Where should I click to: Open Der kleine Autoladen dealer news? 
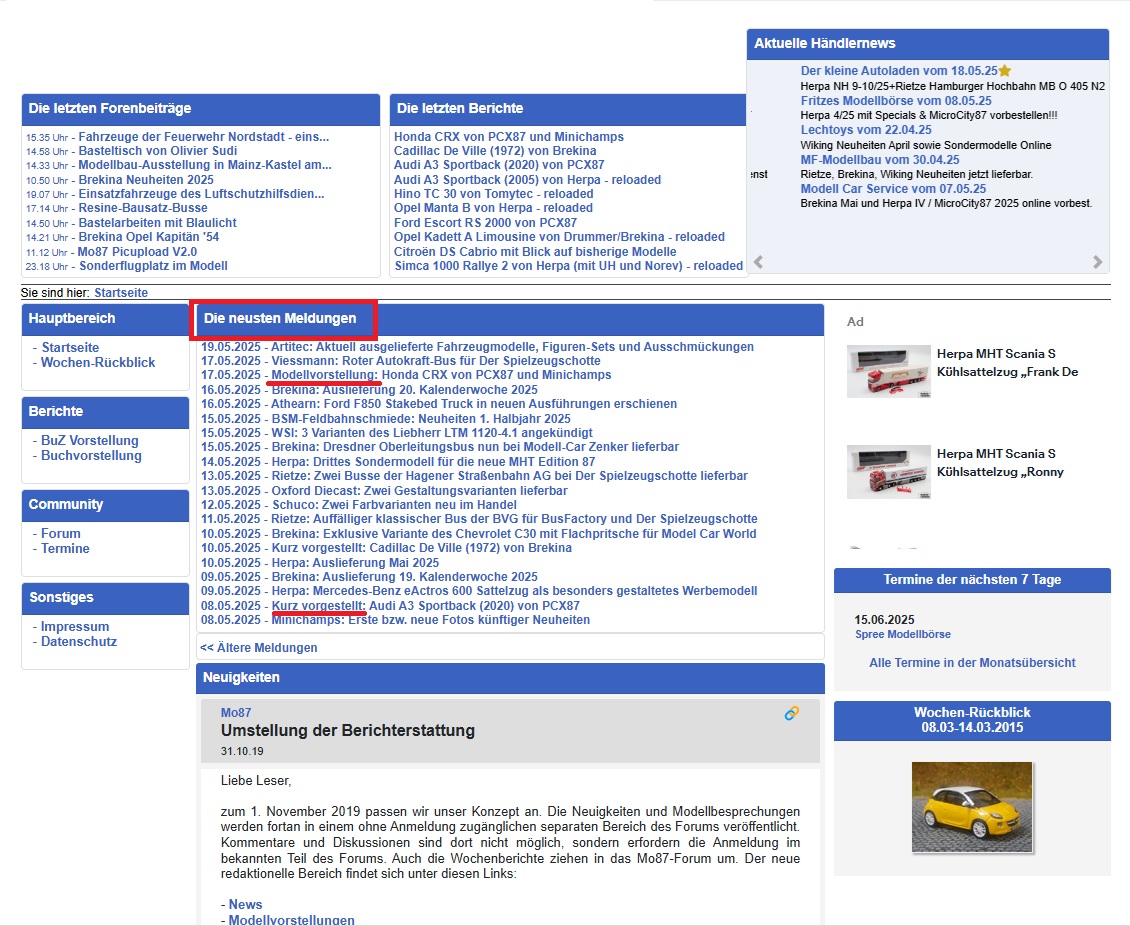899,71
